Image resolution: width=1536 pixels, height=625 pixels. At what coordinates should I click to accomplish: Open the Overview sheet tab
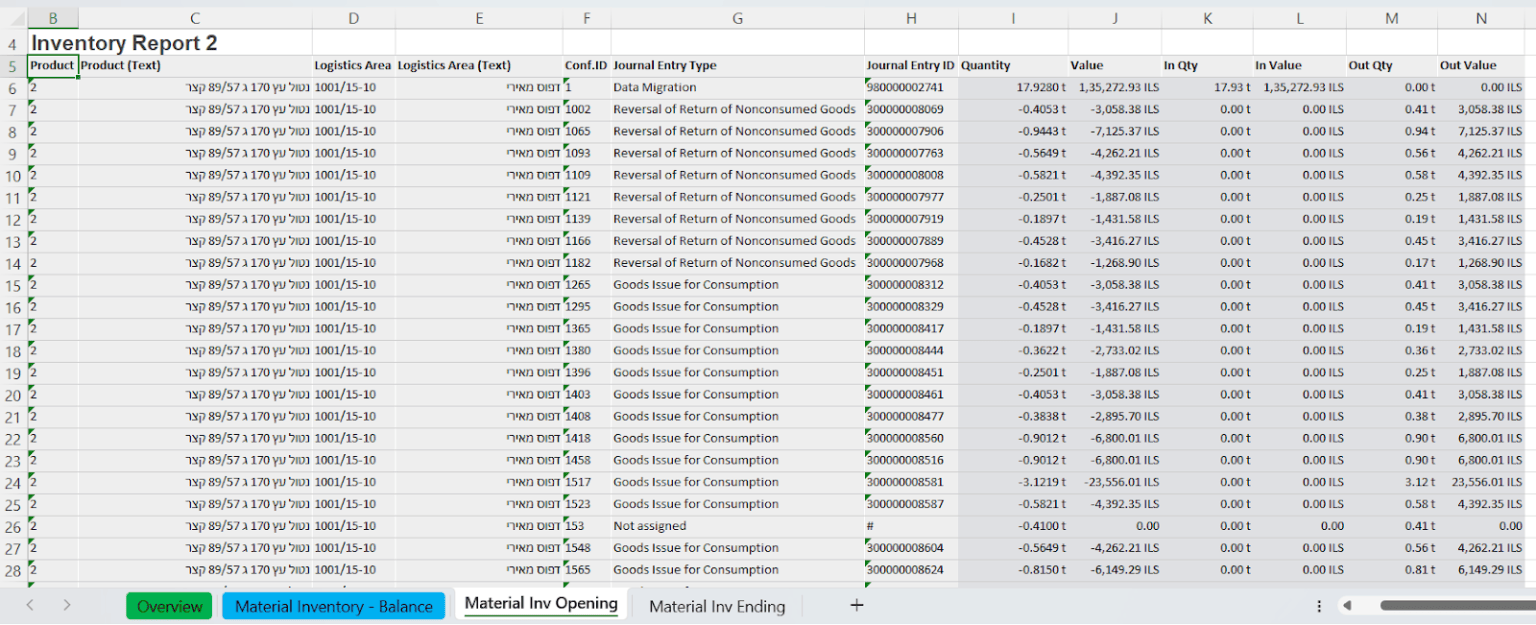click(x=169, y=606)
